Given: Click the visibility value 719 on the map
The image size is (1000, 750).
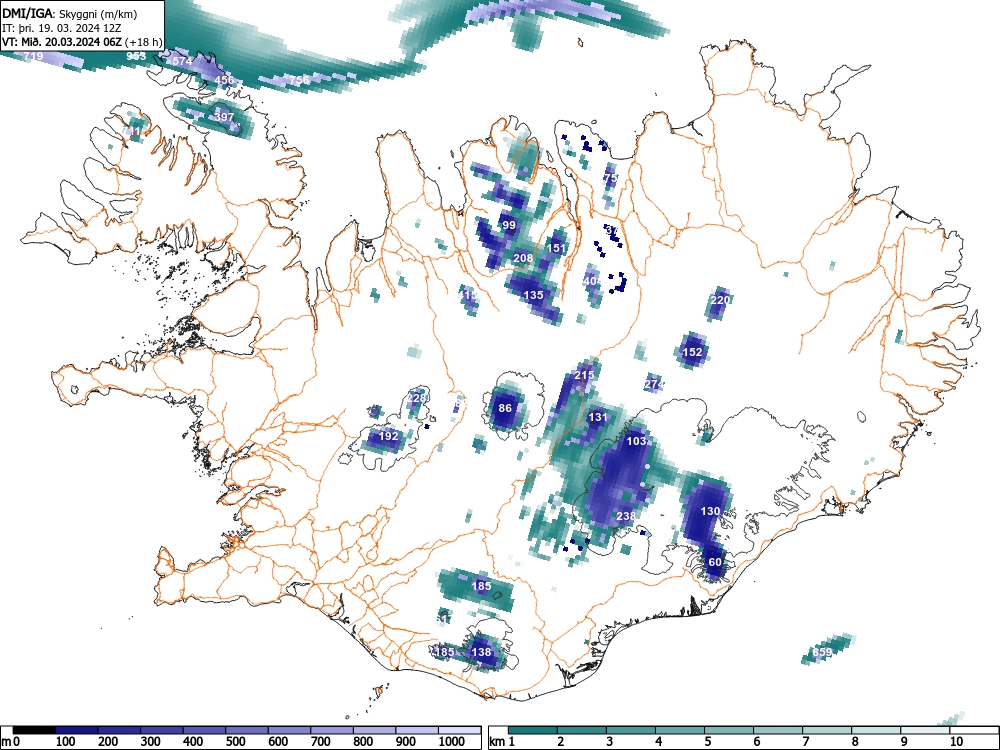Looking at the screenshot, I should point(33,57).
